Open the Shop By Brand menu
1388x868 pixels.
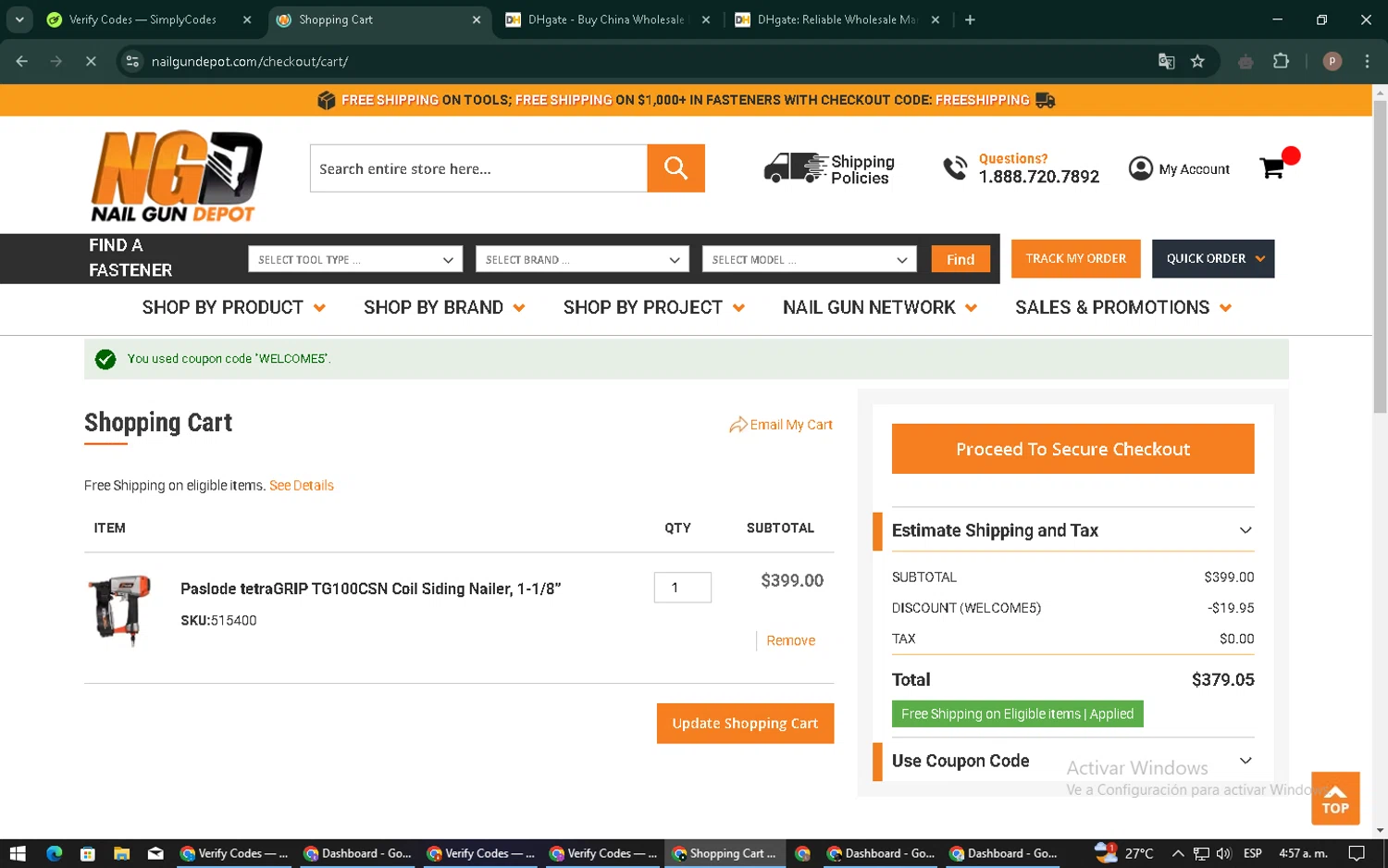[x=444, y=307]
